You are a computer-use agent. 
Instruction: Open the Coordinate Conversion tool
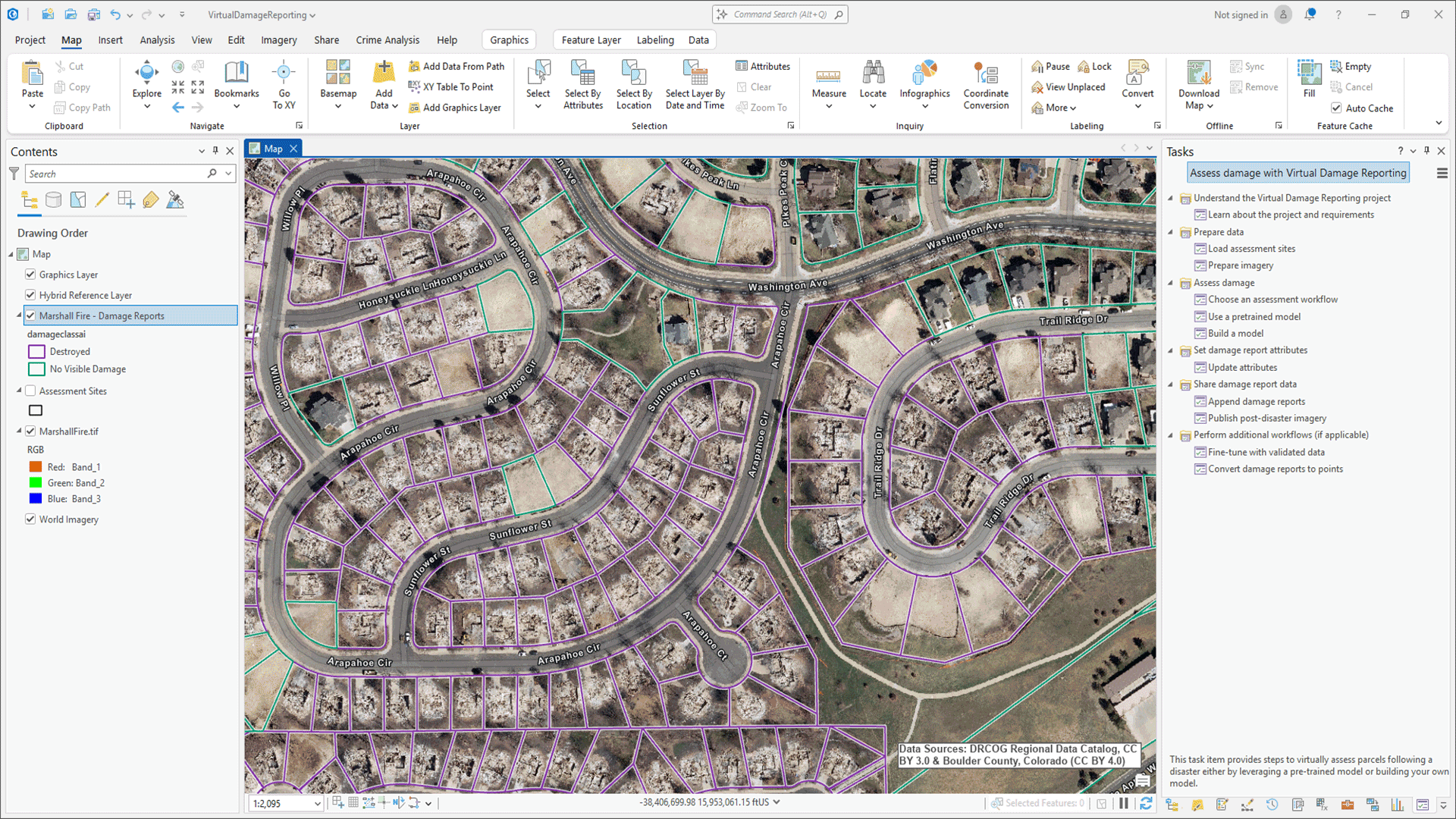986,85
